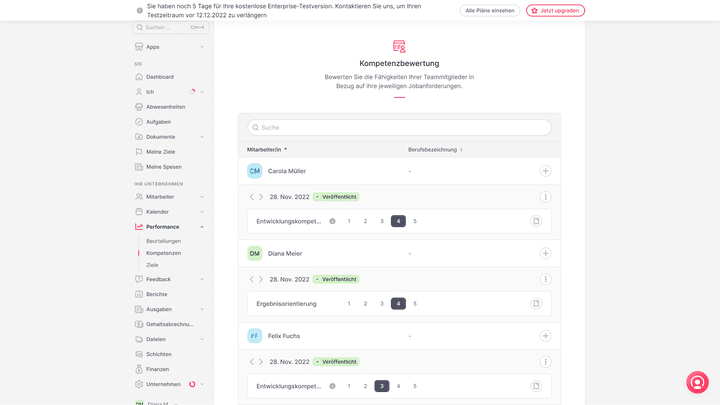The image size is (720, 405).
Task: Click the Suche field above employee list
Action: click(399, 128)
